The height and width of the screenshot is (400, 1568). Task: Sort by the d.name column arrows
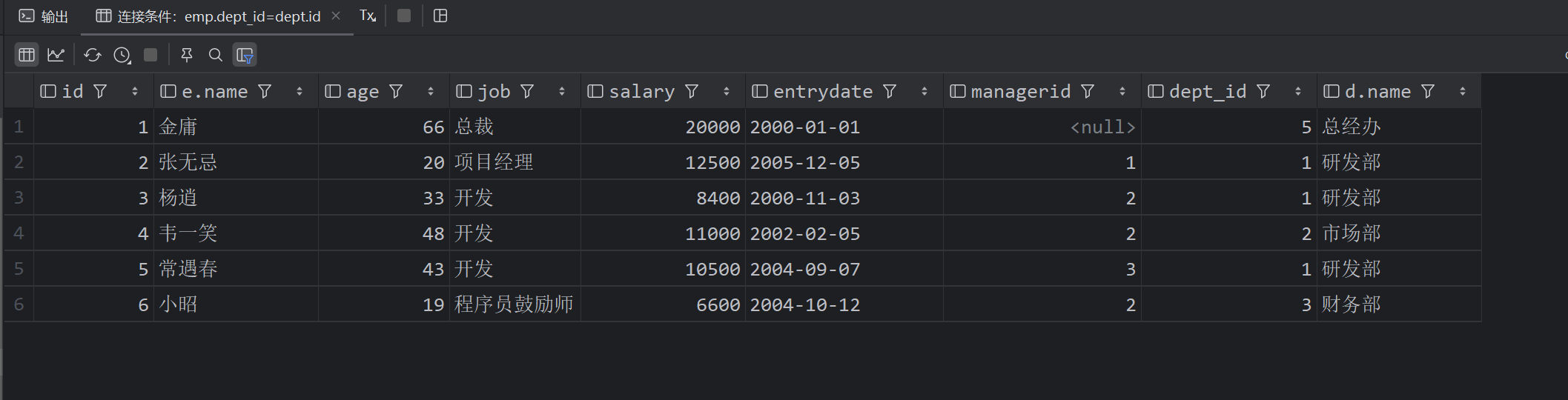[x=1463, y=91]
